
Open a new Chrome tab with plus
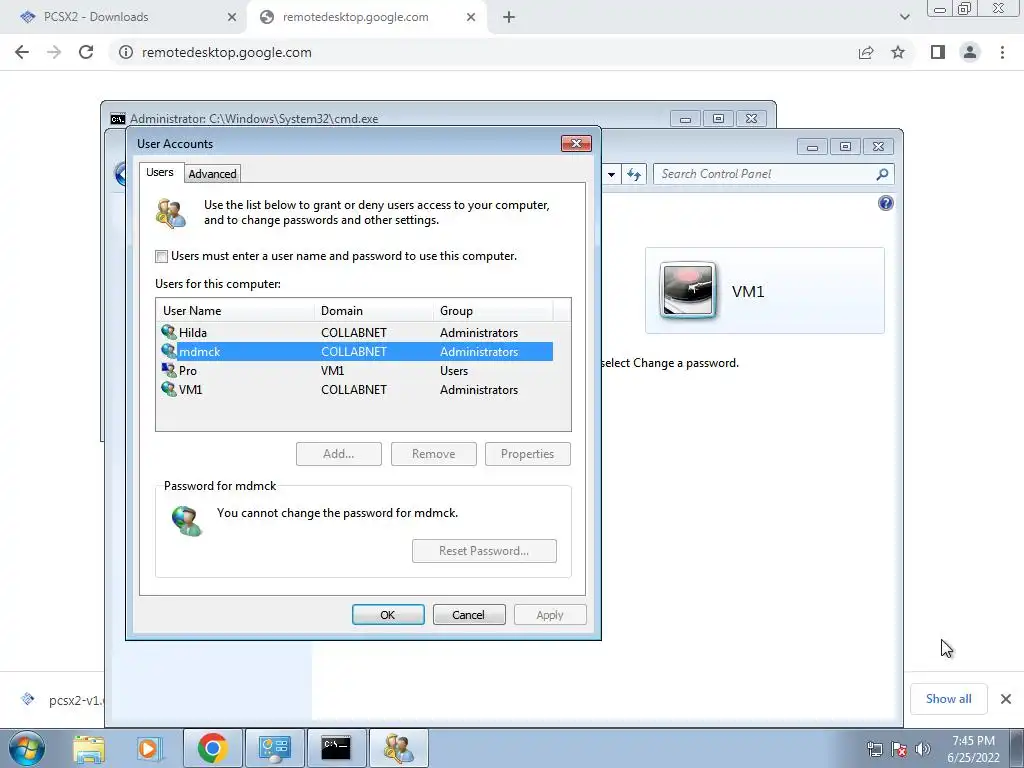509,17
